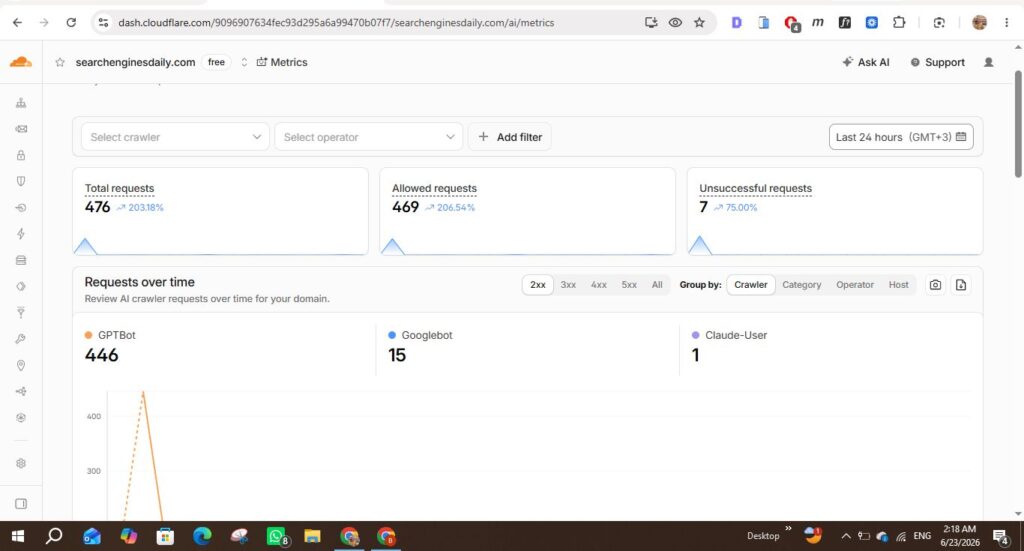Show All status code responses
Screen dimensions: 1024x551
657,285
